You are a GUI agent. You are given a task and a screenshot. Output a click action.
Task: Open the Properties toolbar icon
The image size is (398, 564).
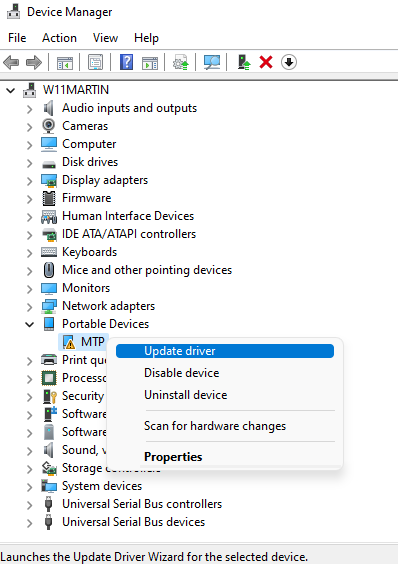tap(95, 62)
